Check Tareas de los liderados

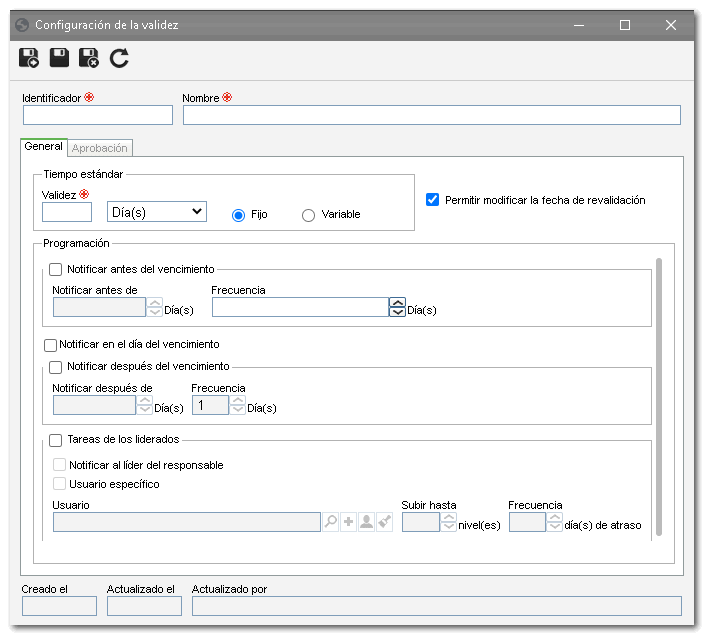coord(55,440)
